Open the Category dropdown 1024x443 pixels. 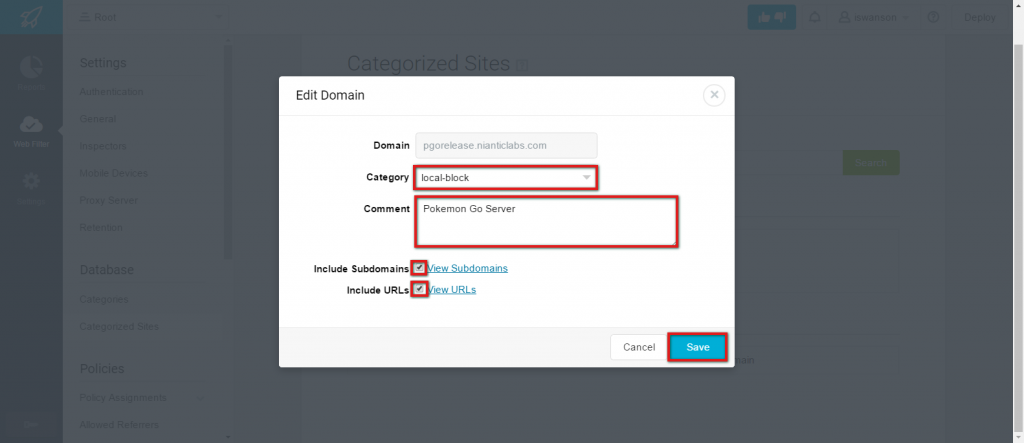(506, 178)
